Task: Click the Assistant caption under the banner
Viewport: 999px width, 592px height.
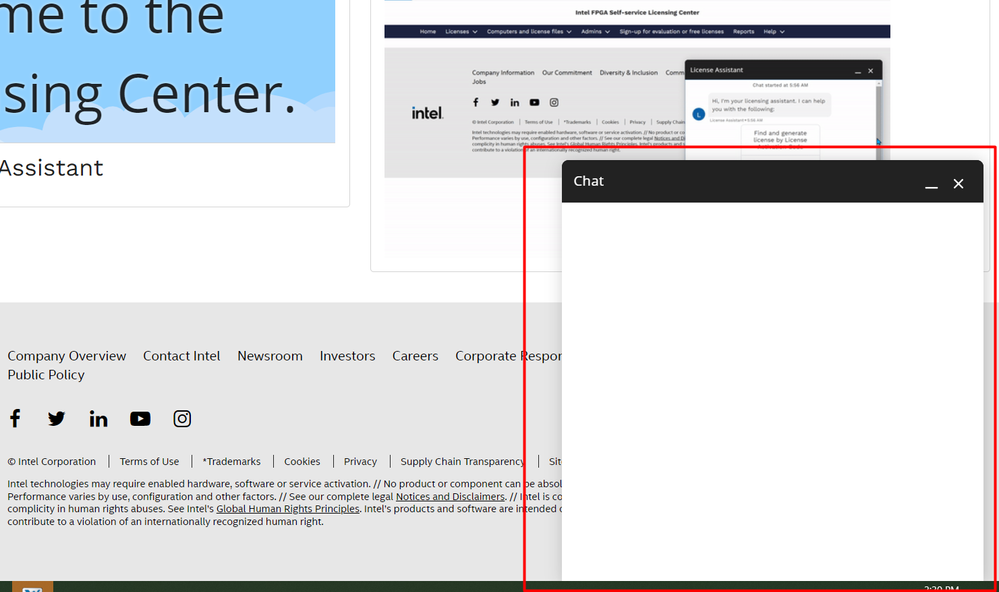Action: [52, 168]
